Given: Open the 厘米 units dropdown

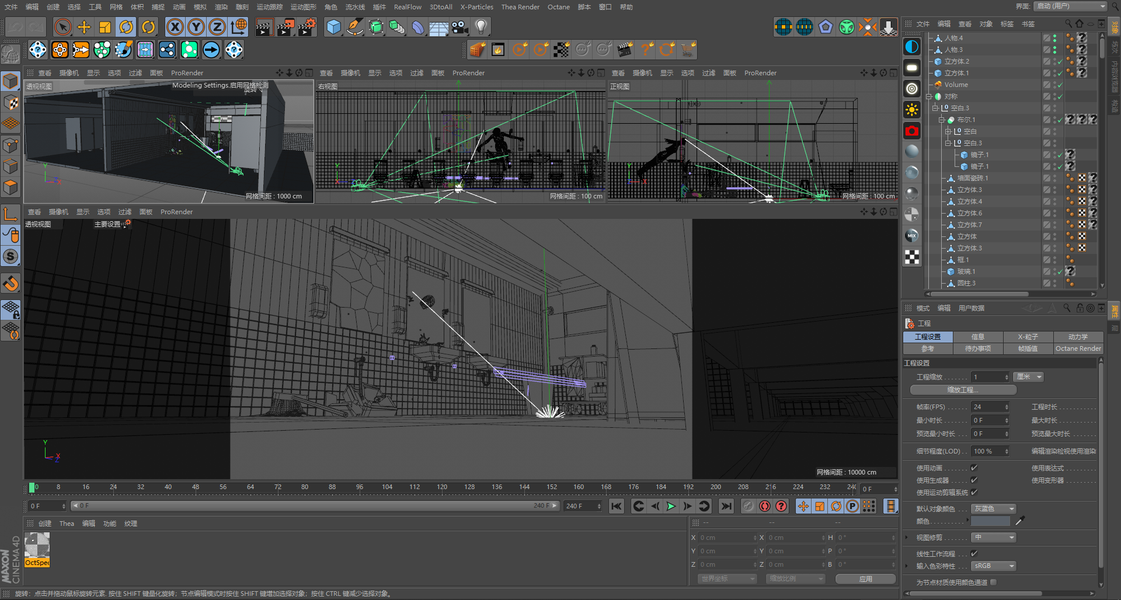Looking at the screenshot, I should point(1028,377).
